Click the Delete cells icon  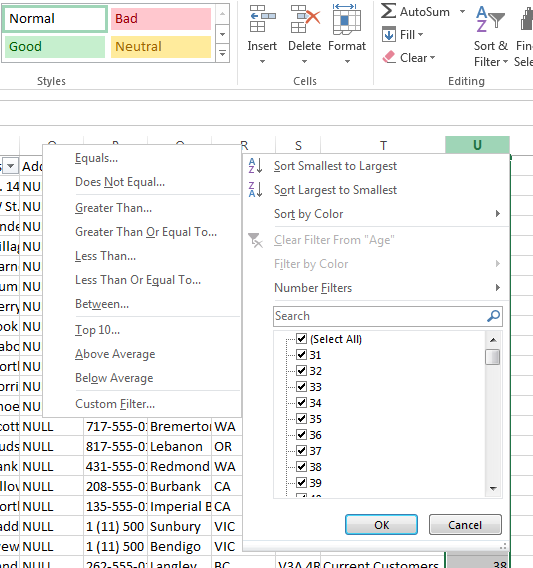[305, 19]
